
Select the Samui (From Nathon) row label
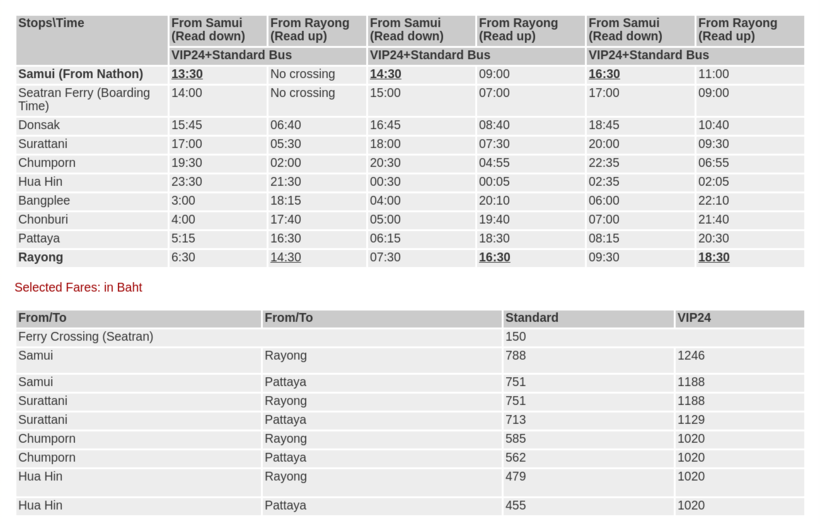81,74
